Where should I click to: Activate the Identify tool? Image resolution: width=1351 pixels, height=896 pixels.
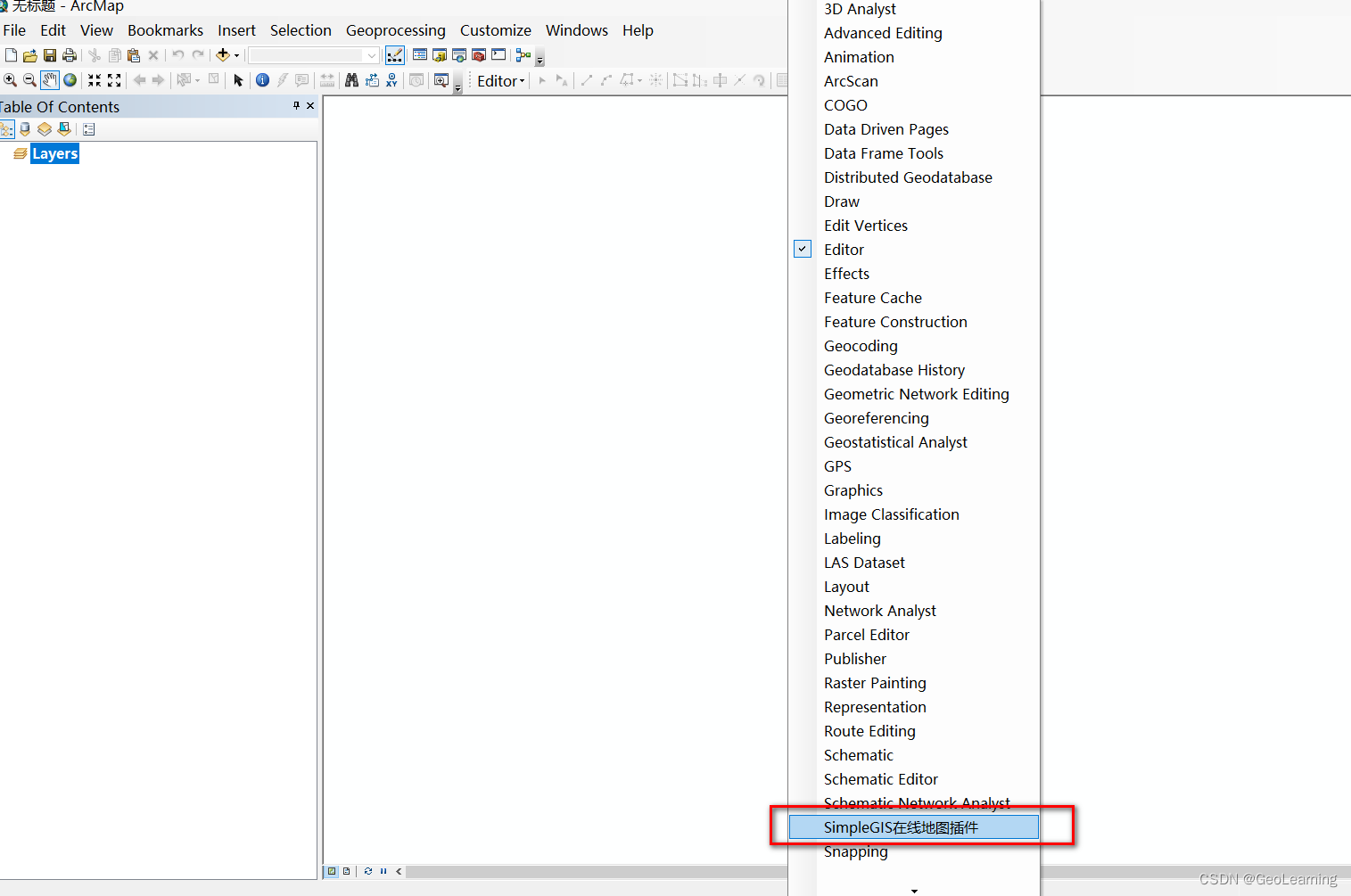(262, 80)
